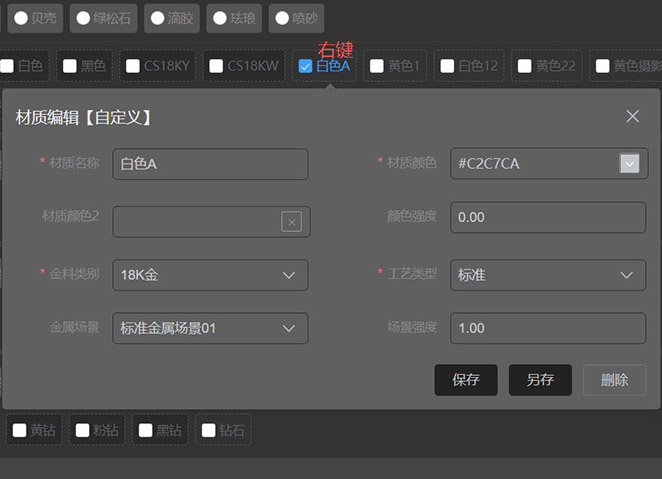This screenshot has height=479, width=662.
Task: Open the 工艺类型 dropdown showing 标准
Action: pos(548,275)
